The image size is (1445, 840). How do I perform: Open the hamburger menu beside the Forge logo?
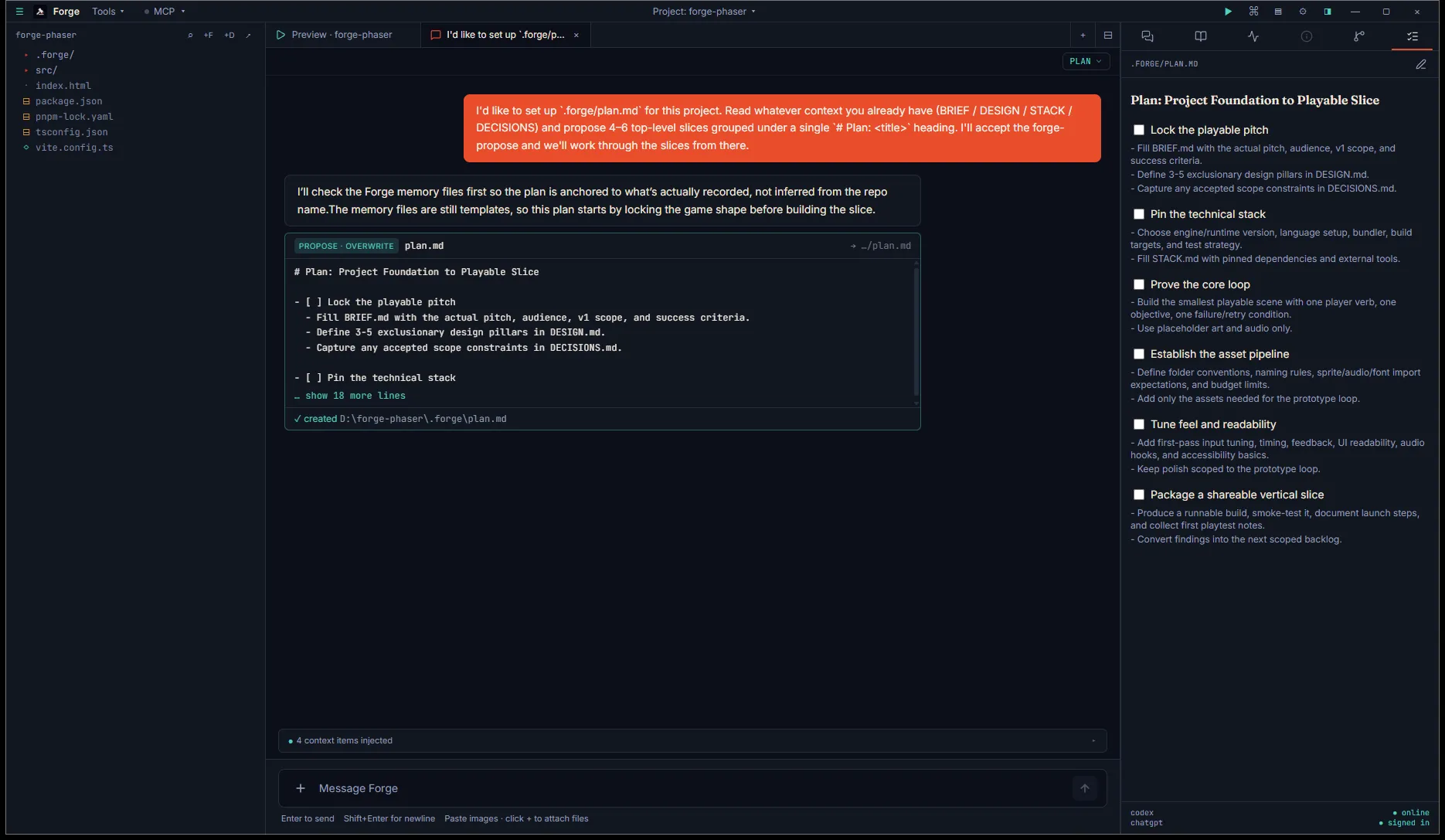[x=19, y=12]
